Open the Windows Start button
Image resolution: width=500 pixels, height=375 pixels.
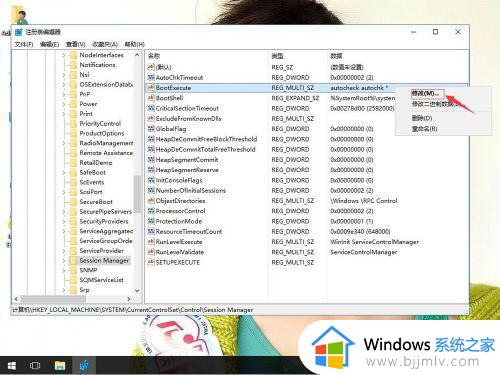tap(11, 366)
